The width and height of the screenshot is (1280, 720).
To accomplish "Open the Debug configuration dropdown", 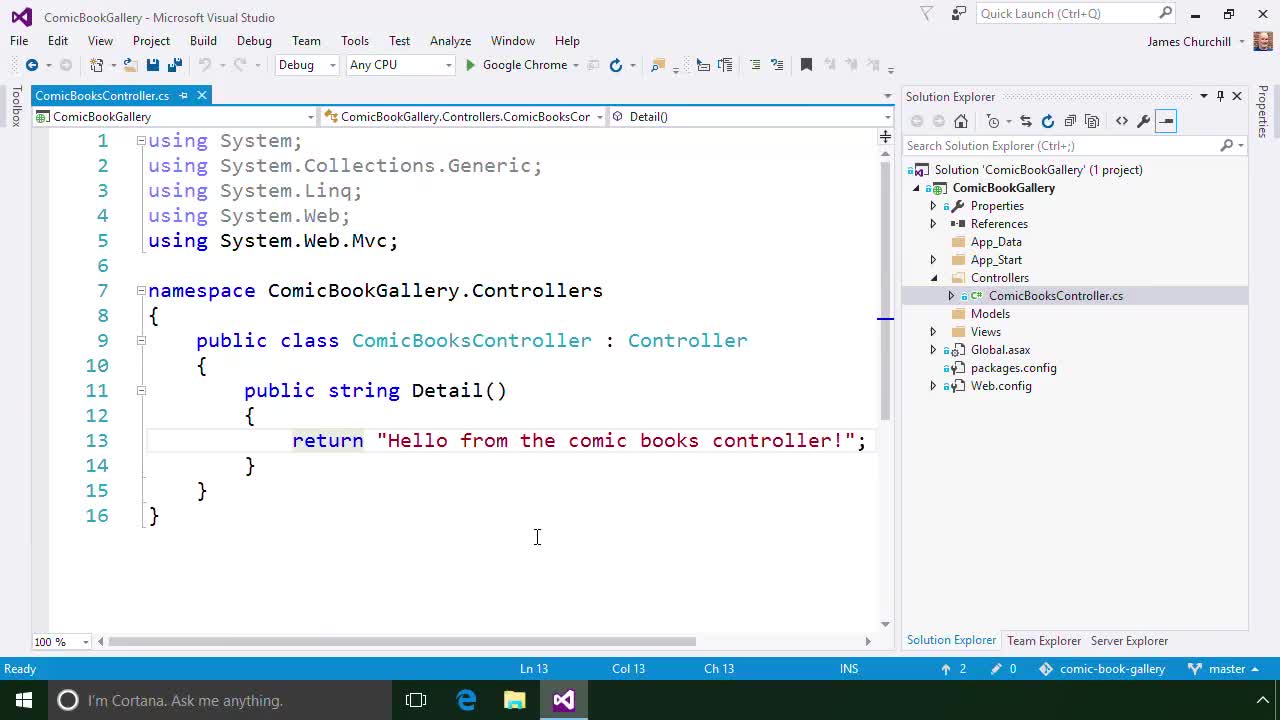I will click(x=307, y=65).
